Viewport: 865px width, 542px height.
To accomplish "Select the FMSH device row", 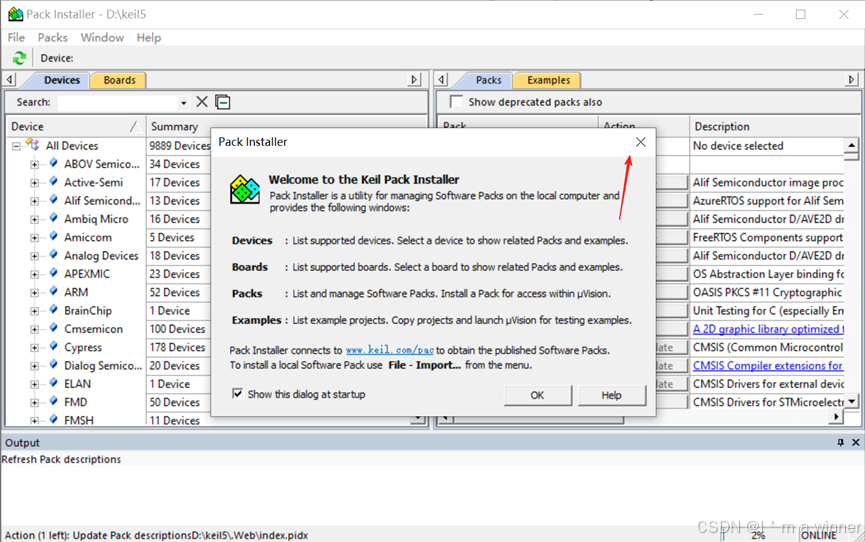I will point(79,420).
